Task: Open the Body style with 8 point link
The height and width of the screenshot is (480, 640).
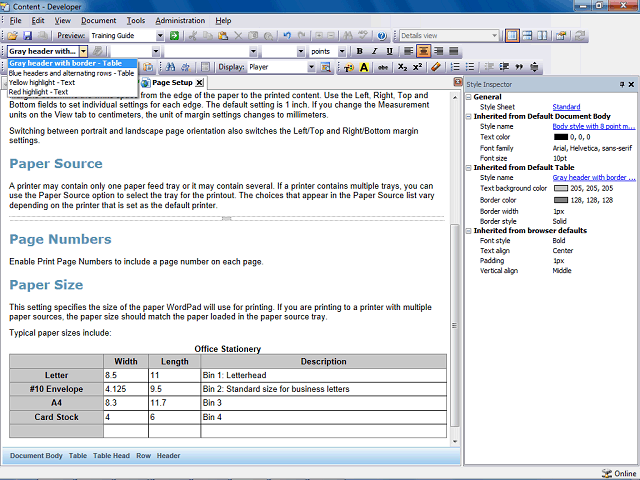Action: click(x=594, y=127)
